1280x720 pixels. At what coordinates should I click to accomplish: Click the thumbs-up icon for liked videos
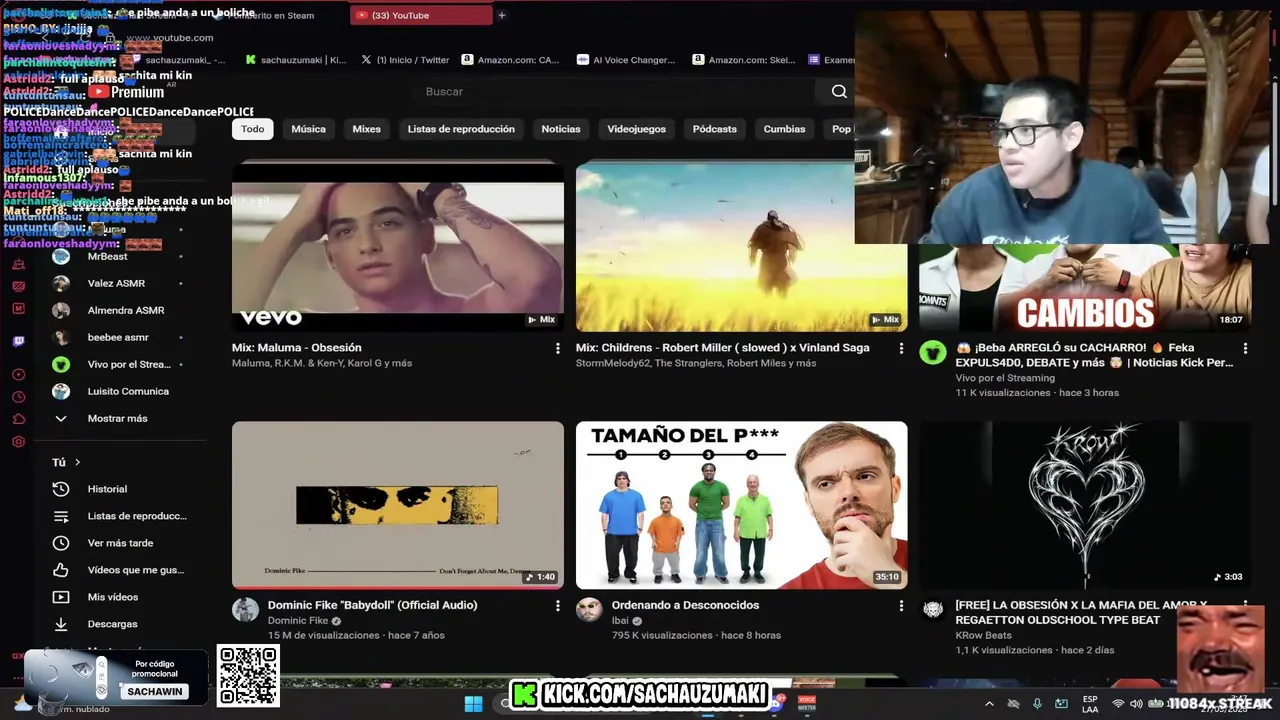61,570
